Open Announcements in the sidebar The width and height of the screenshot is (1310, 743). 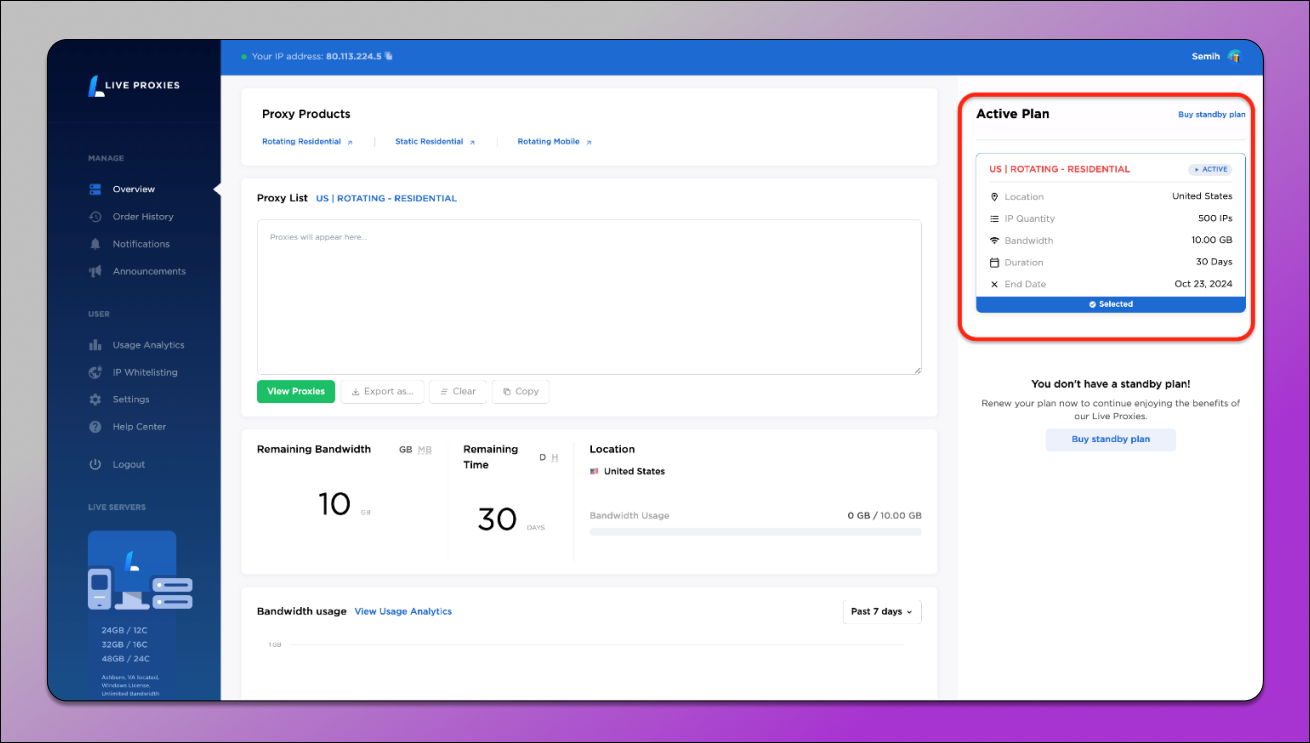[149, 271]
